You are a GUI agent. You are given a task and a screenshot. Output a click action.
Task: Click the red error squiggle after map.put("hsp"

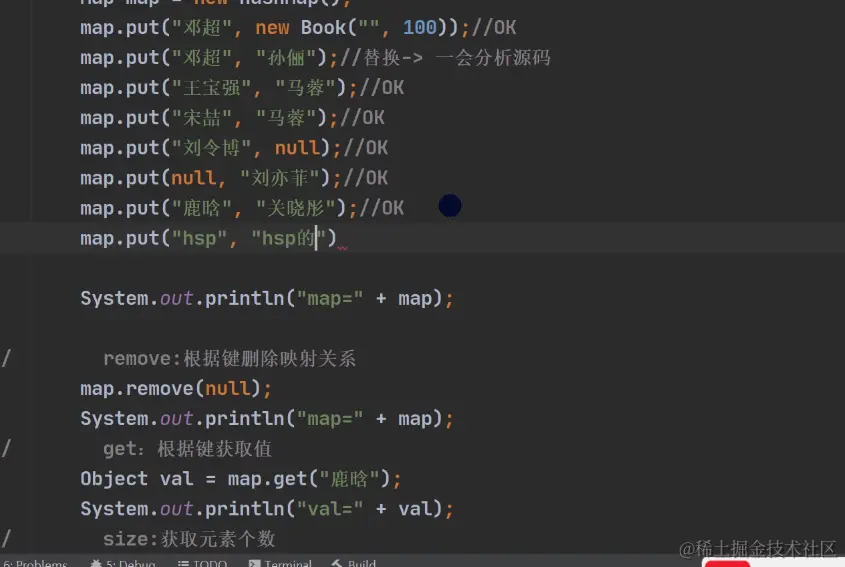pos(343,248)
